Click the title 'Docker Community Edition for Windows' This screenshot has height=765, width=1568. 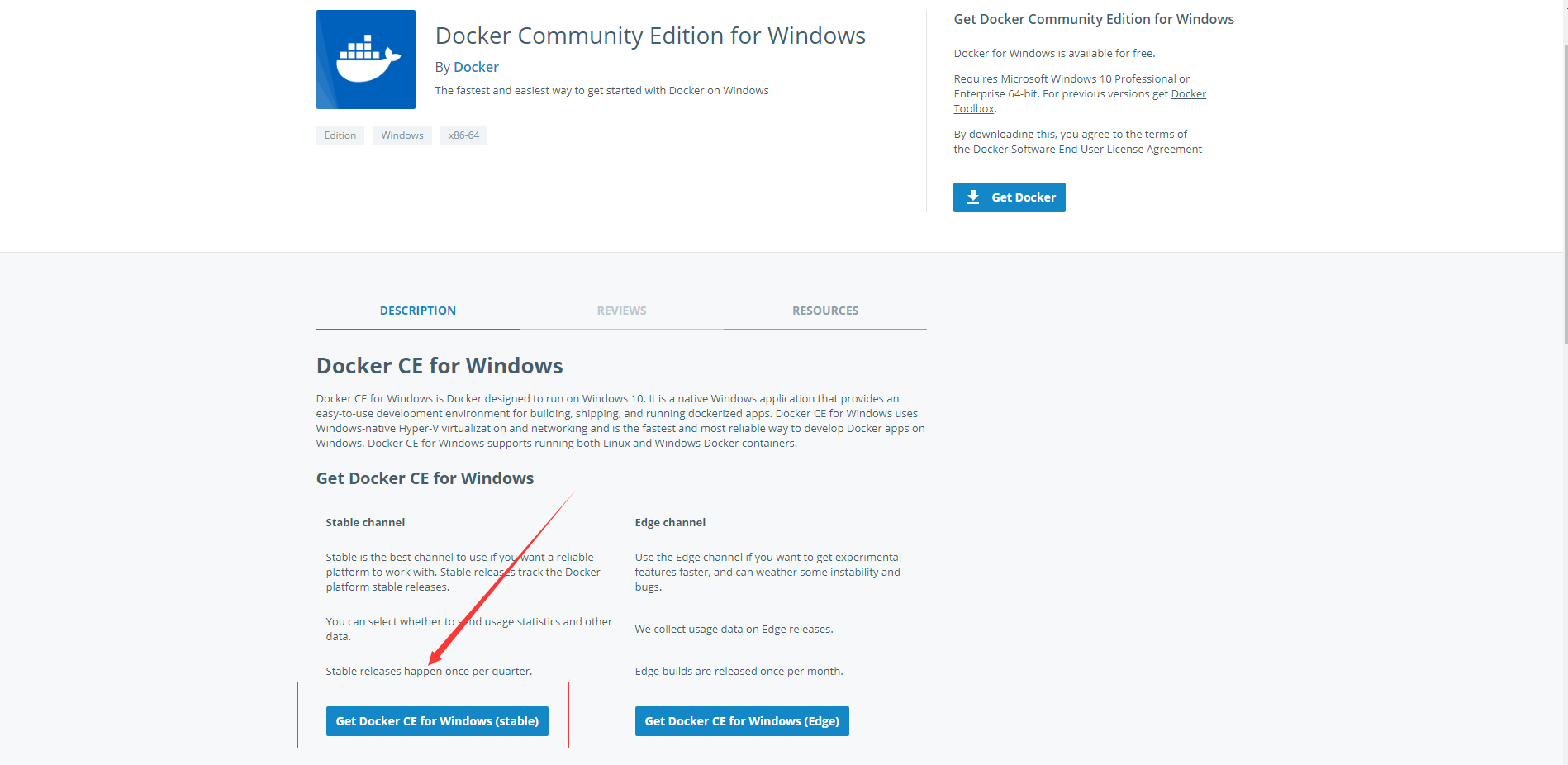[x=650, y=36]
